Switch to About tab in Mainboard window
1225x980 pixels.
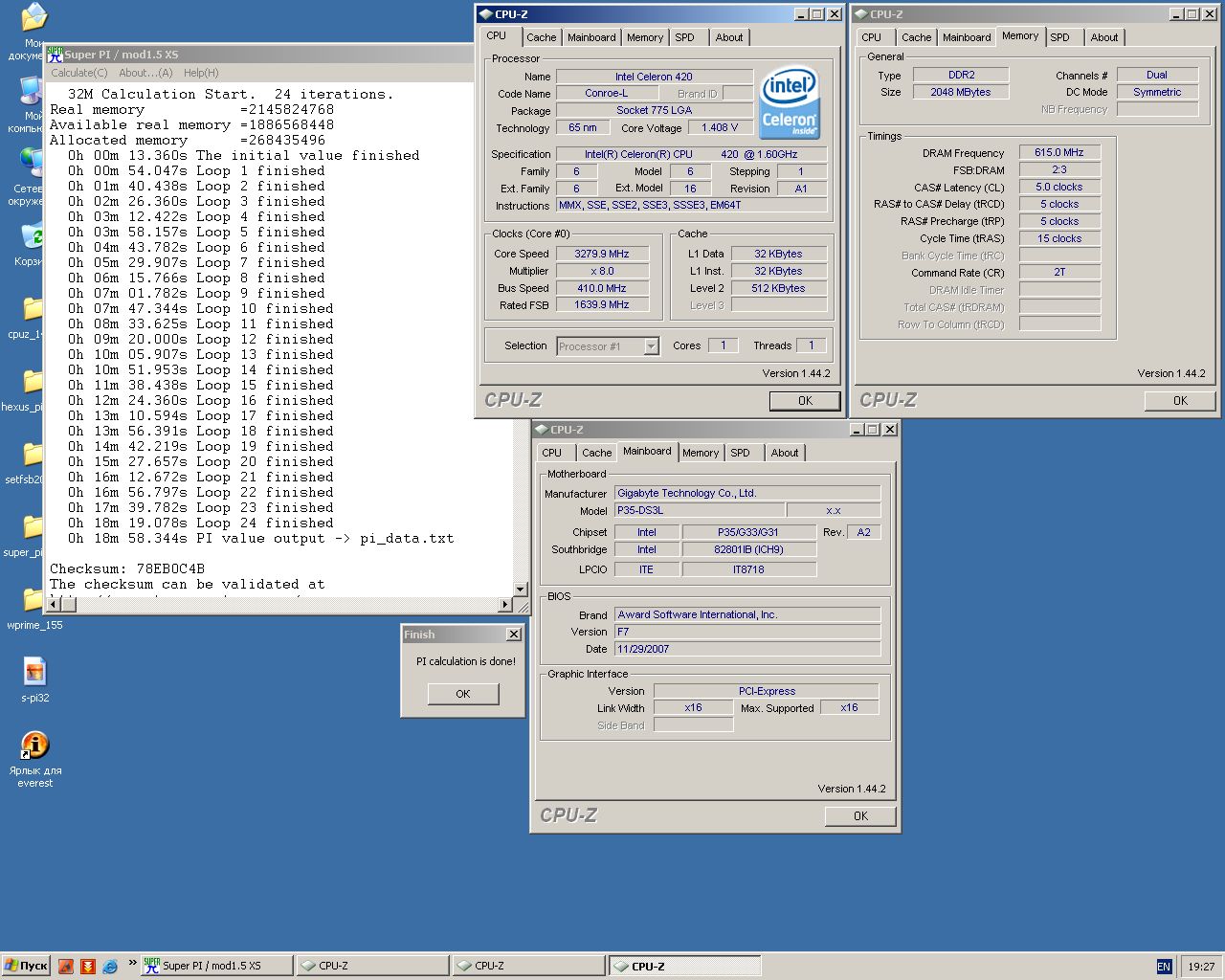(785, 453)
